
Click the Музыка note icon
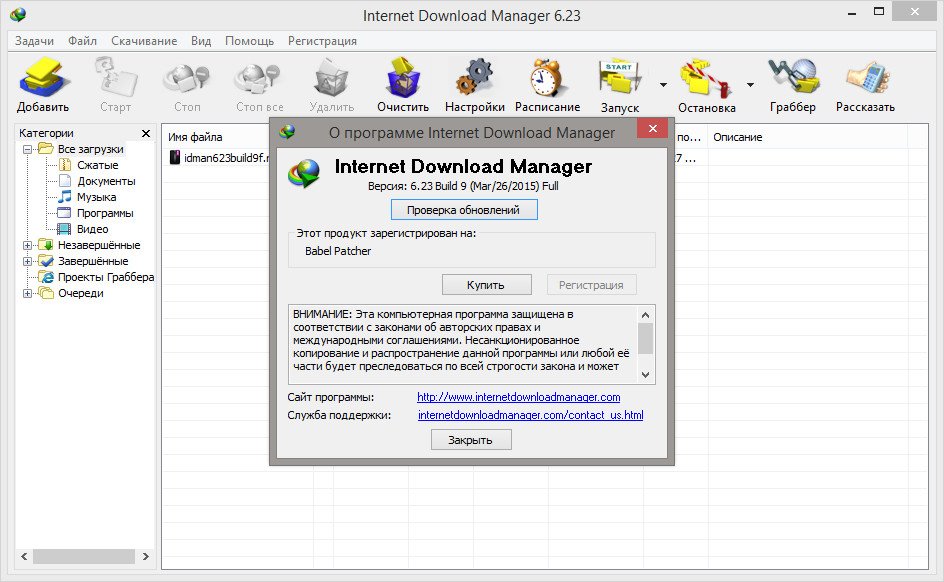point(64,197)
